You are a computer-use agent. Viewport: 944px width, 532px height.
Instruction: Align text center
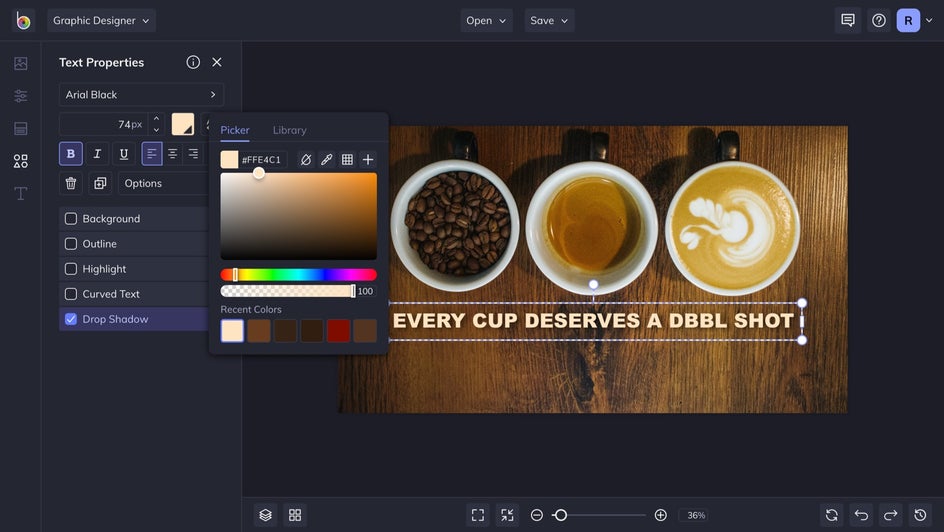click(172, 153)
